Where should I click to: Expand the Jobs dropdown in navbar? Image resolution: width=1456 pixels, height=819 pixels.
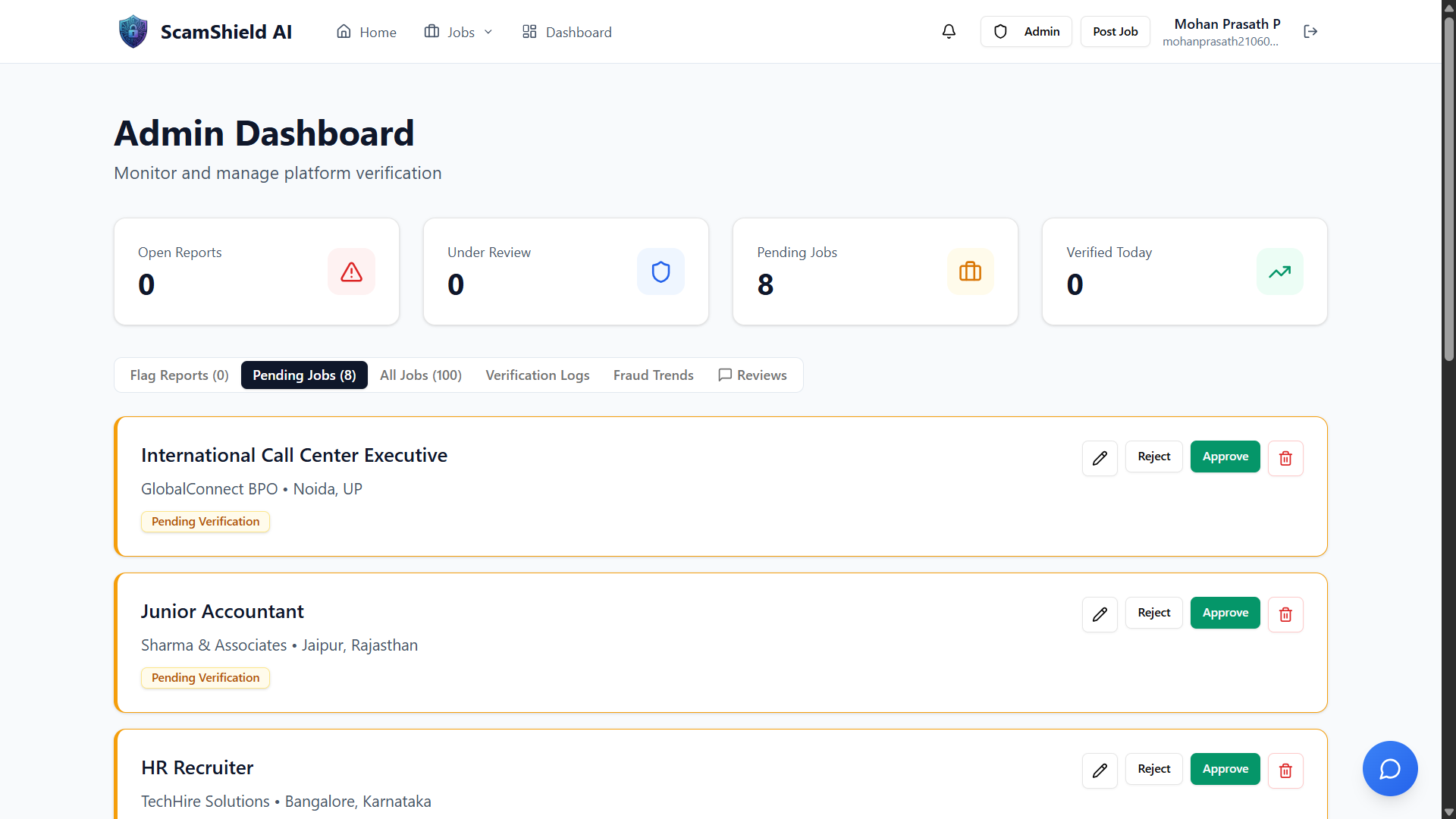459,32
